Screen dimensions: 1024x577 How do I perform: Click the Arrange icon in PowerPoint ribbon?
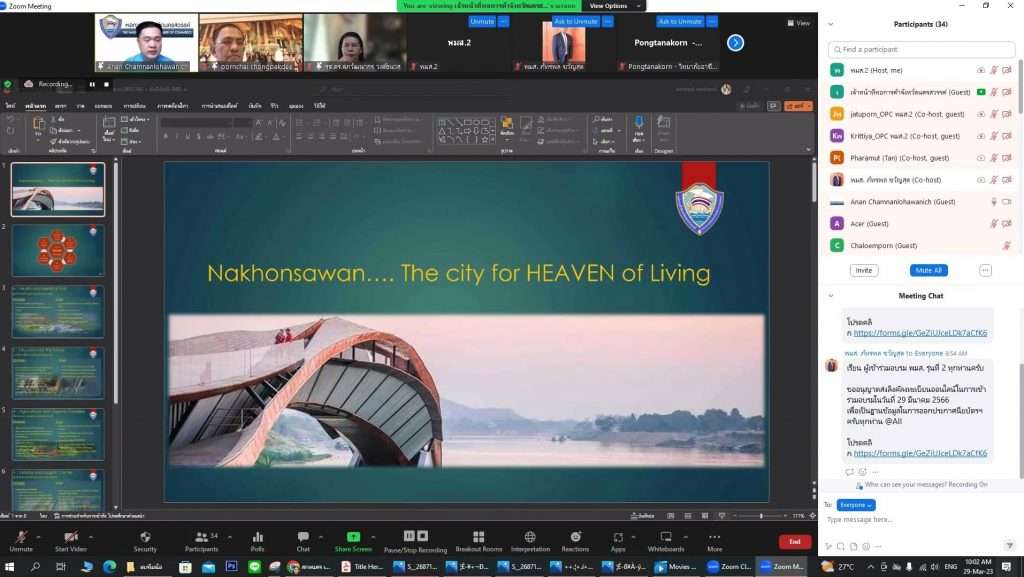pyautogui.click(x=507, y=123)
